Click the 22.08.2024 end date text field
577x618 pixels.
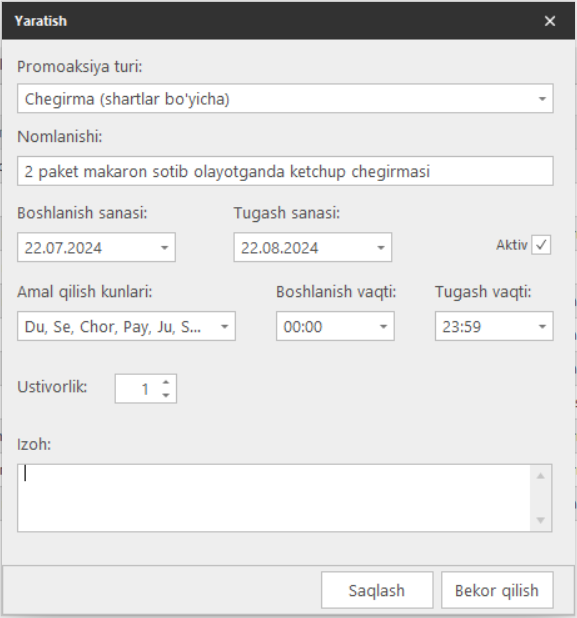pos(304,248)
